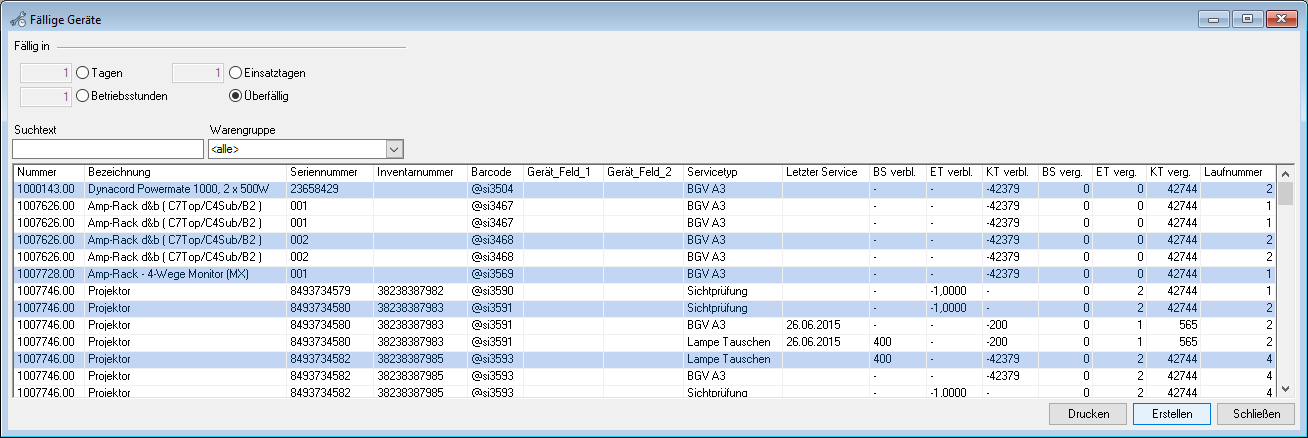This screenshot has width=1308, height=438.
Task: Click the Tagen number input field
Action: point(46,73)
